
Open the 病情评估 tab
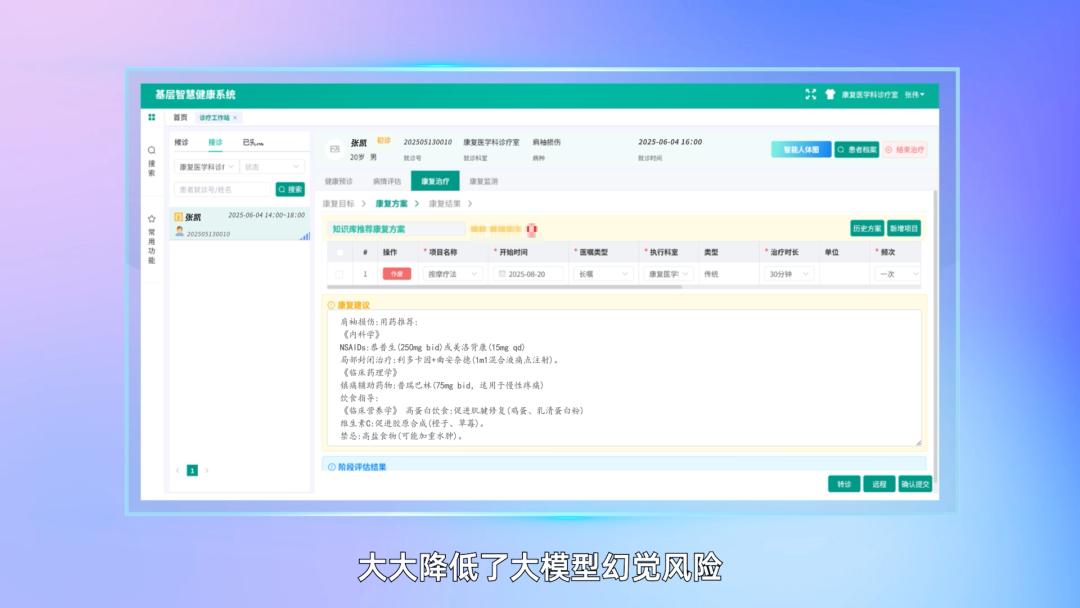387,181
